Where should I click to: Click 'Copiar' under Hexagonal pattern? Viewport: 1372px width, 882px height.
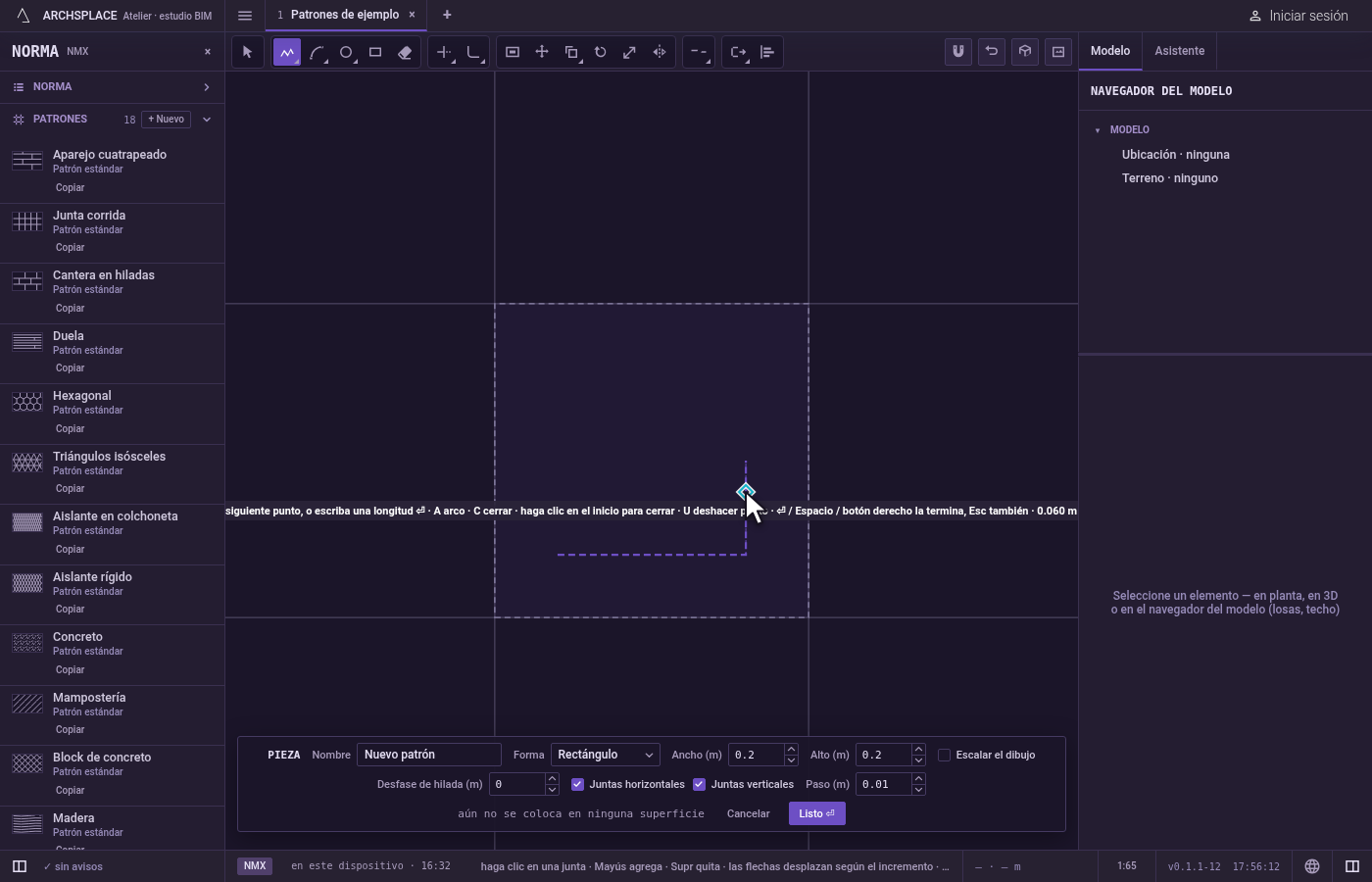(x=70, y=429)
